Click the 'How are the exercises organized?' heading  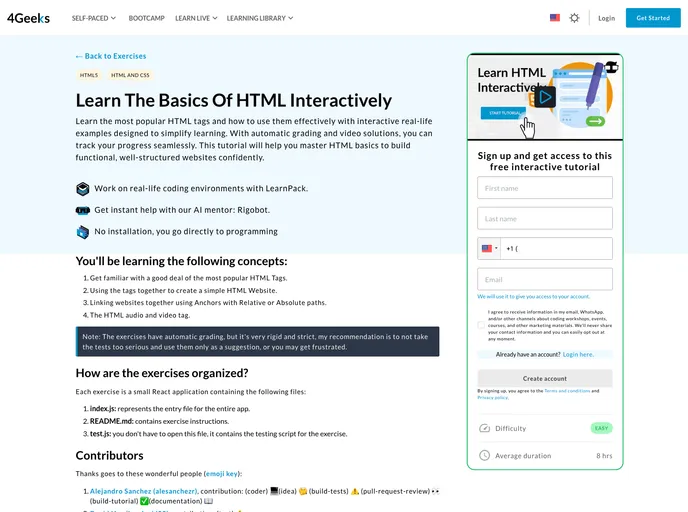point(162,373)
